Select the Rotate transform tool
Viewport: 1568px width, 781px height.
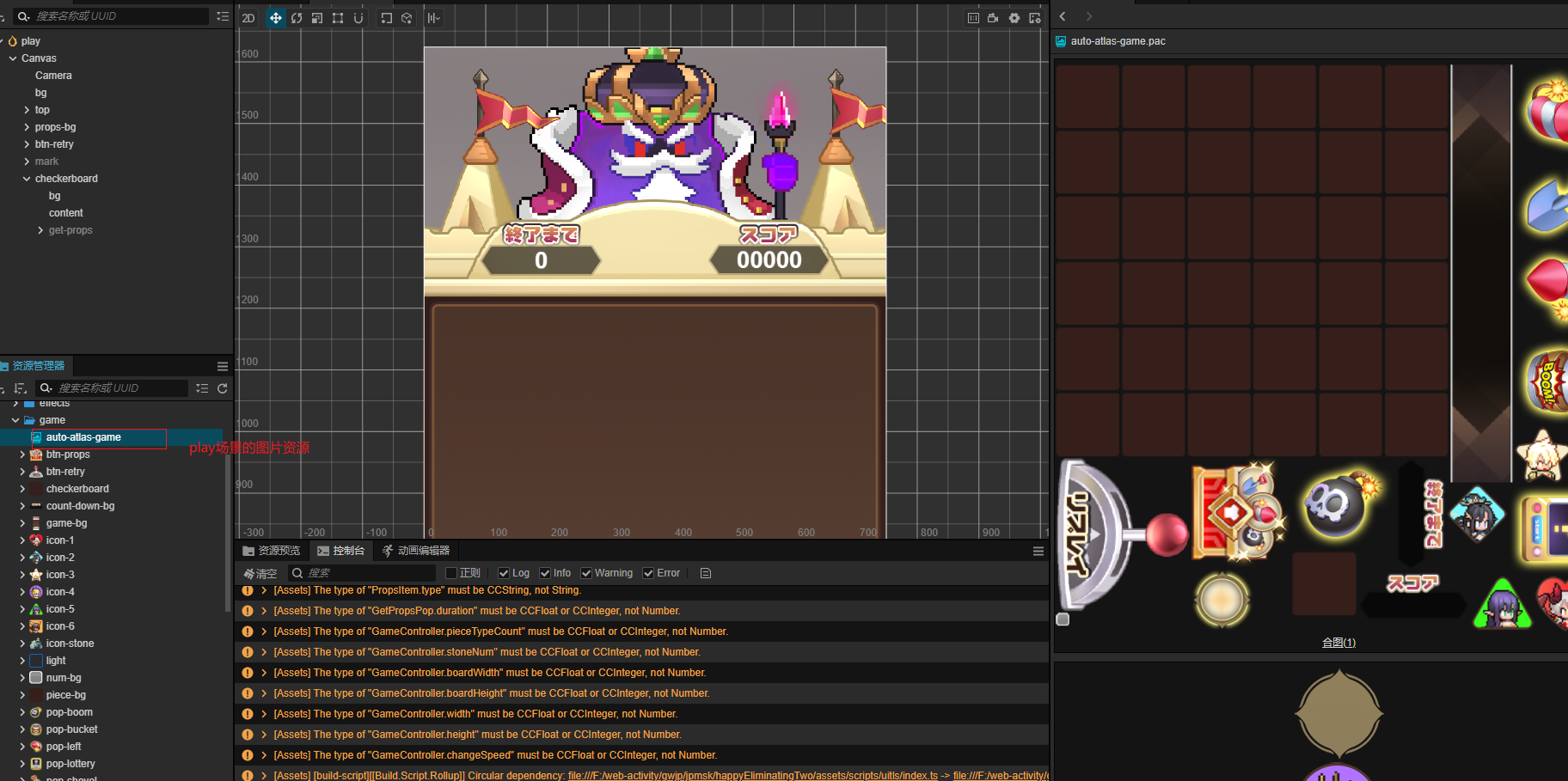point(297,18)
